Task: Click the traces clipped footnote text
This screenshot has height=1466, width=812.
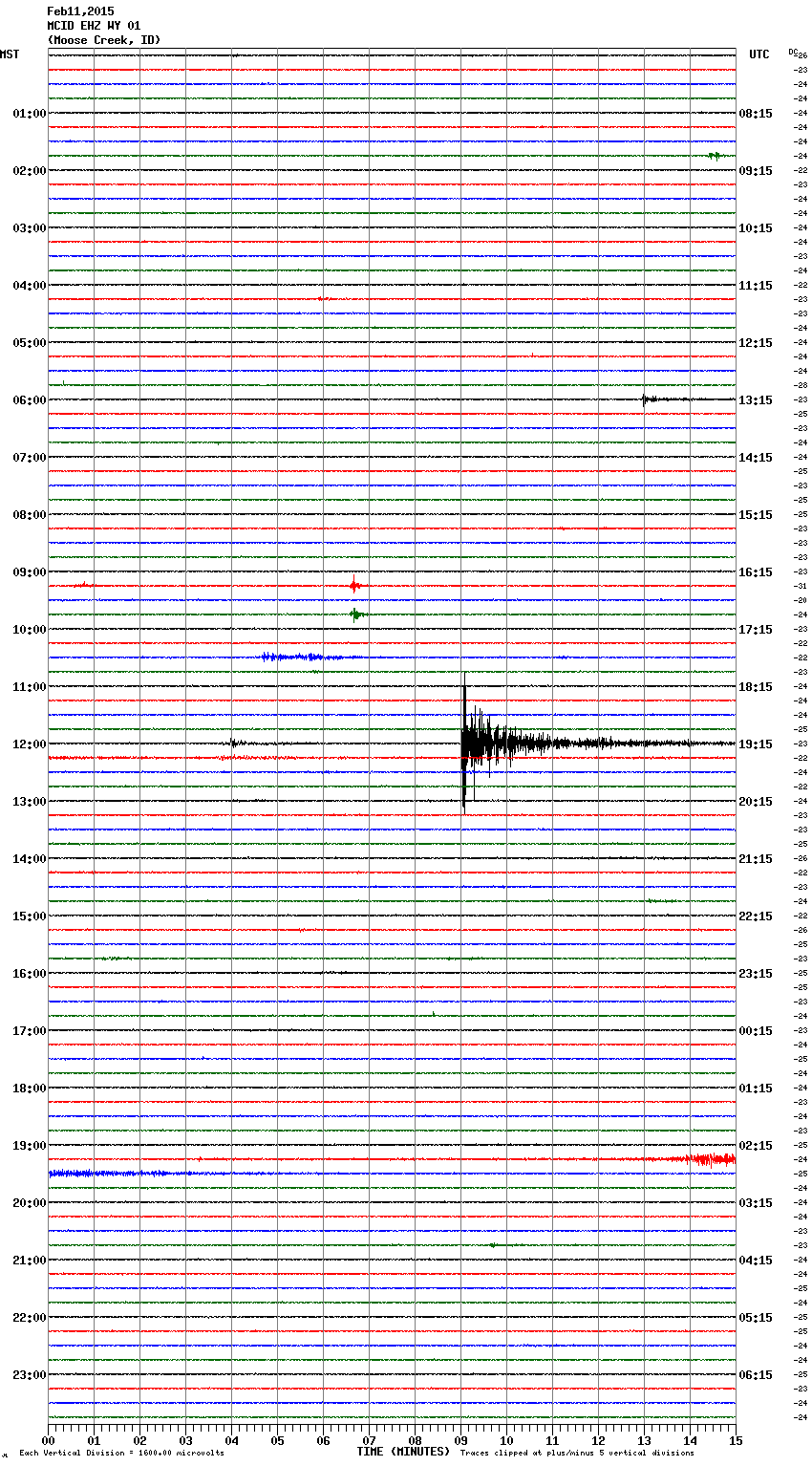Action: tap(577, 1453)
